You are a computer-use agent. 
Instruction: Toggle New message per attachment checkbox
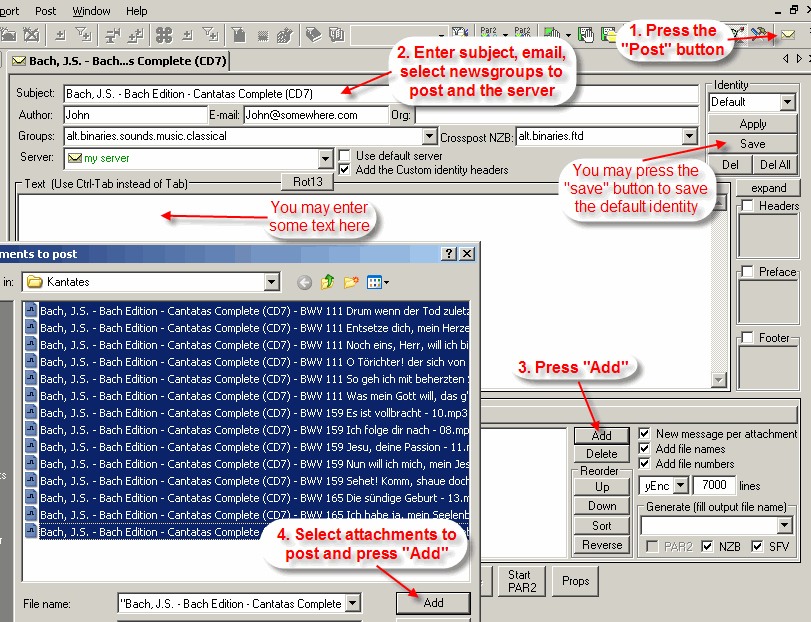(645, 434)
